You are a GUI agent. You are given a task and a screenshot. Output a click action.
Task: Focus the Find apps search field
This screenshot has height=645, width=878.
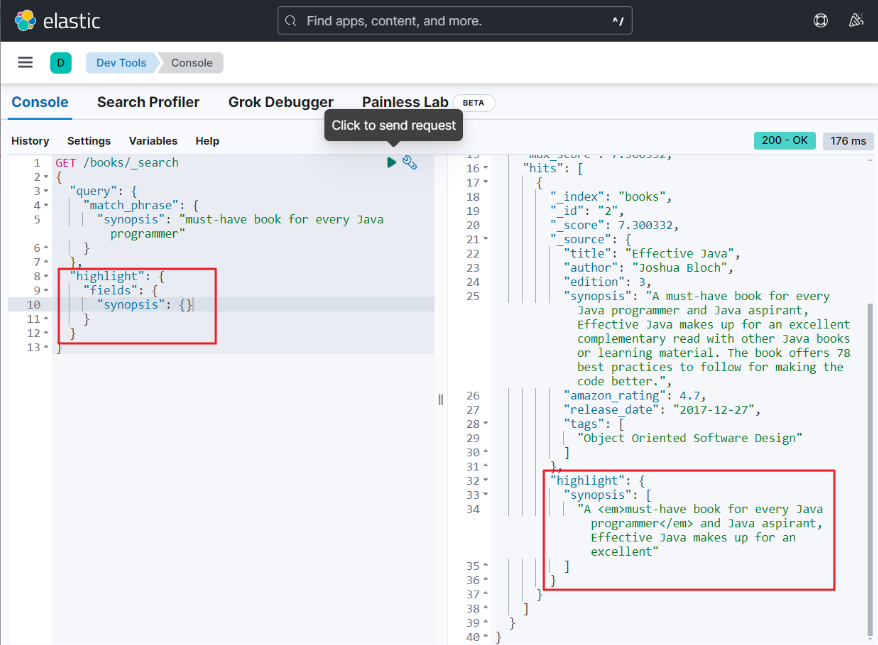coord(455,21)
